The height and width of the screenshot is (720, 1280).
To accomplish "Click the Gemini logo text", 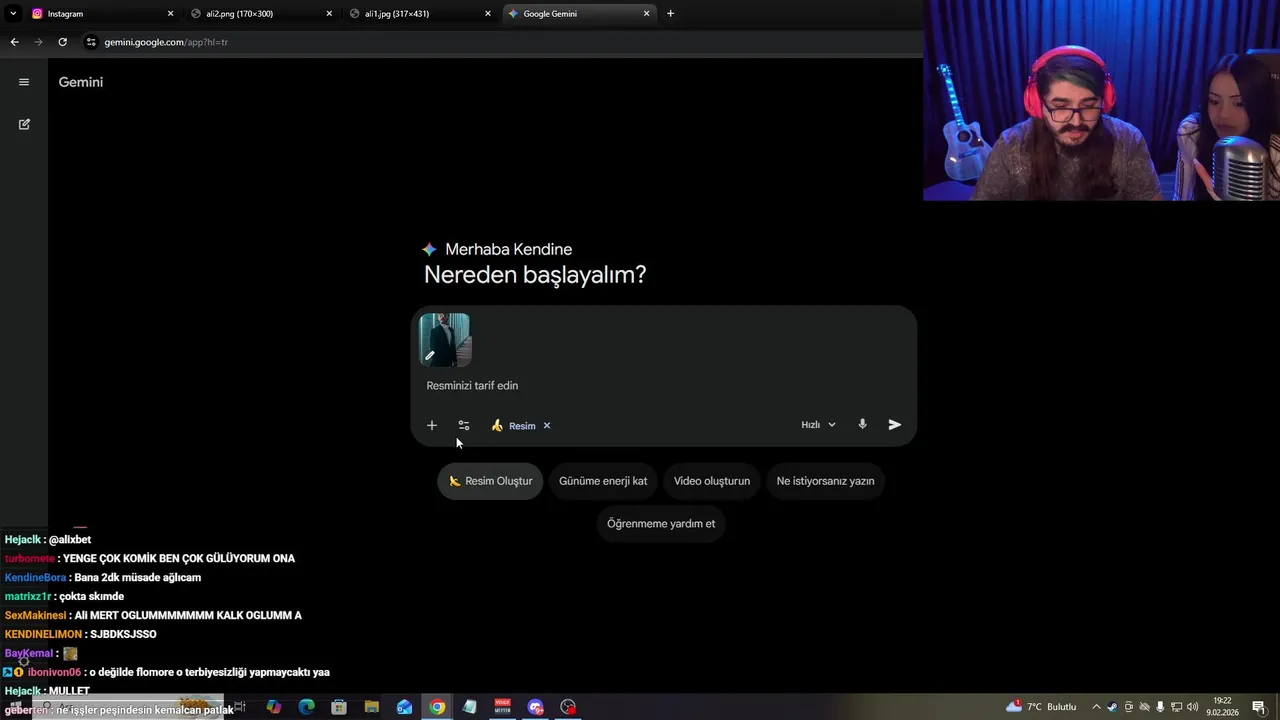I will (x=81, y=82).
